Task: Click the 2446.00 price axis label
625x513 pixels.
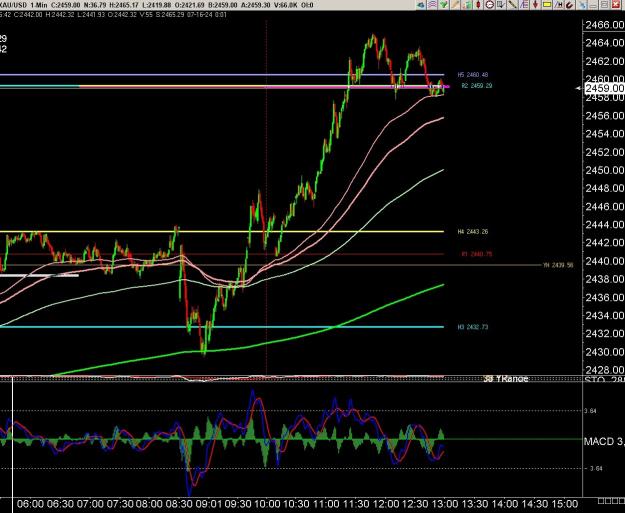Action: (604, 206)
